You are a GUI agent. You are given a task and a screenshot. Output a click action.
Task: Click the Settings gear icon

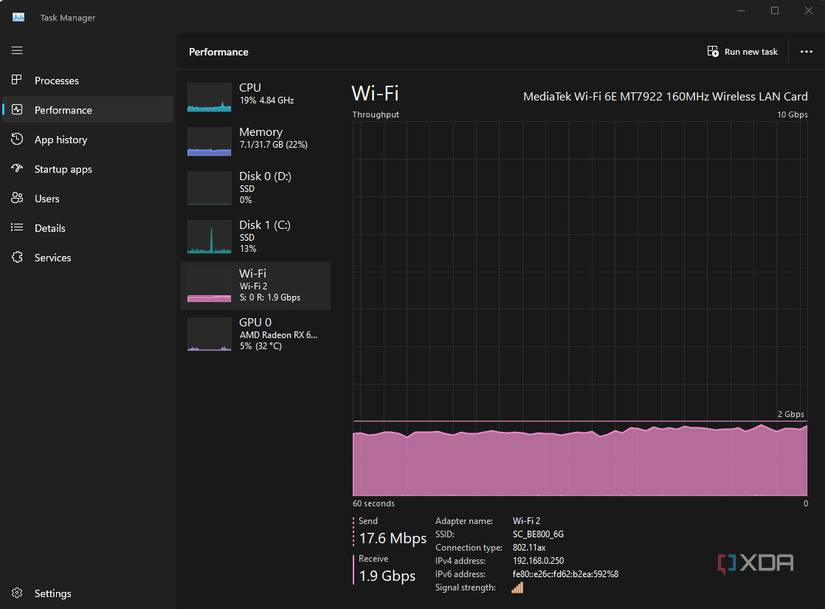click(x=17, y=593)
